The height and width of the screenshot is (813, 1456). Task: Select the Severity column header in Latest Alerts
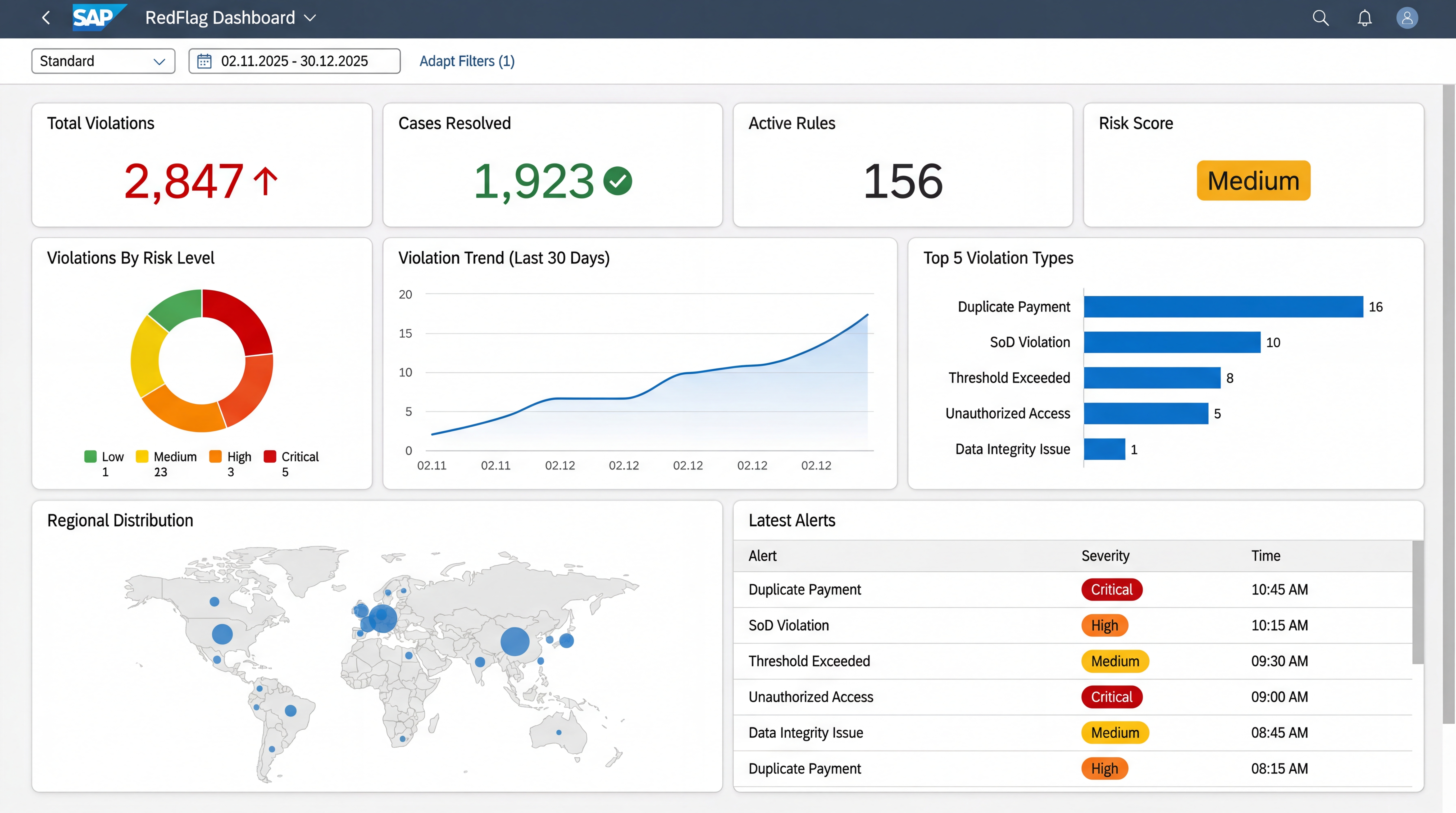click(x=1105, y=556)
